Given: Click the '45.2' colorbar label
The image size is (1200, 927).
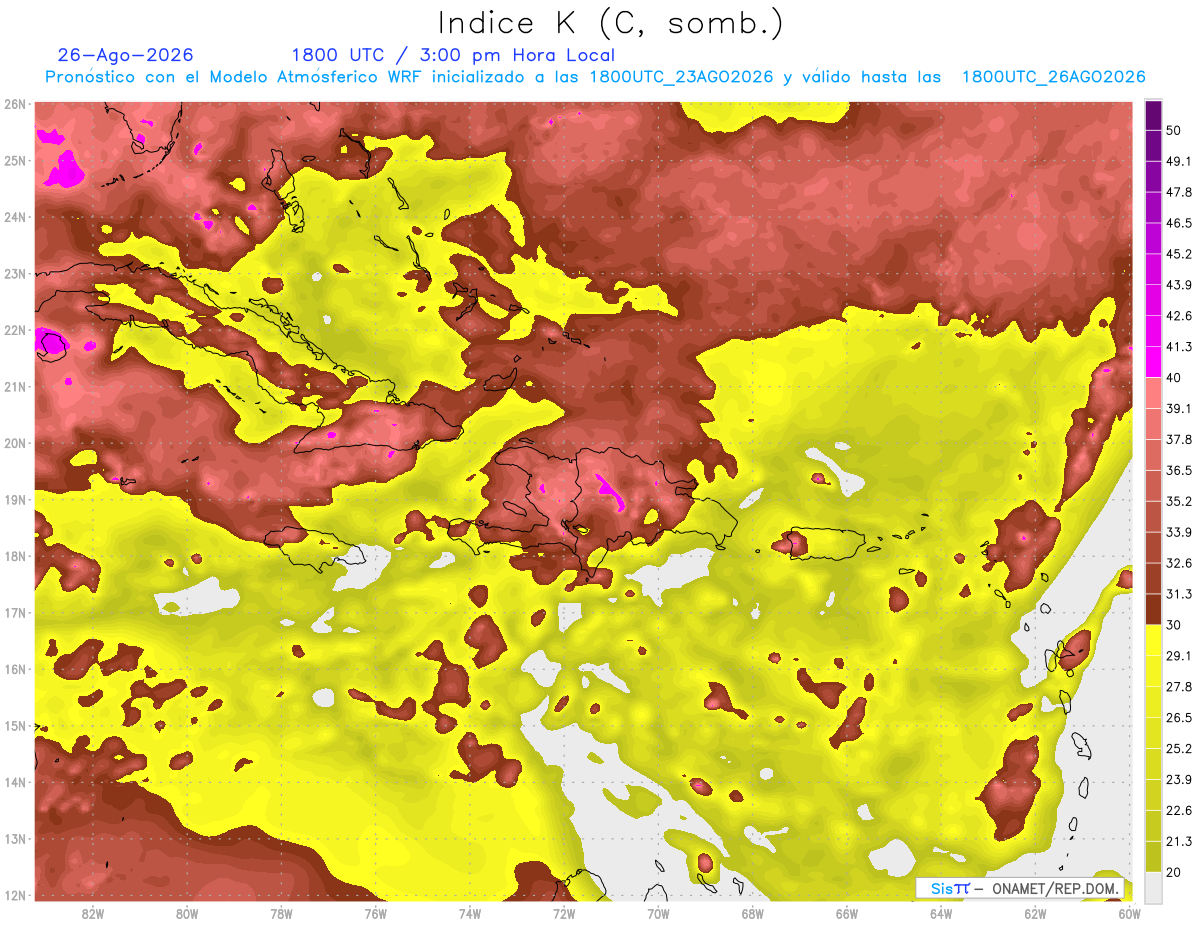Looking at the screenshot, I should pyautogui.click(x=1178, y=254).
